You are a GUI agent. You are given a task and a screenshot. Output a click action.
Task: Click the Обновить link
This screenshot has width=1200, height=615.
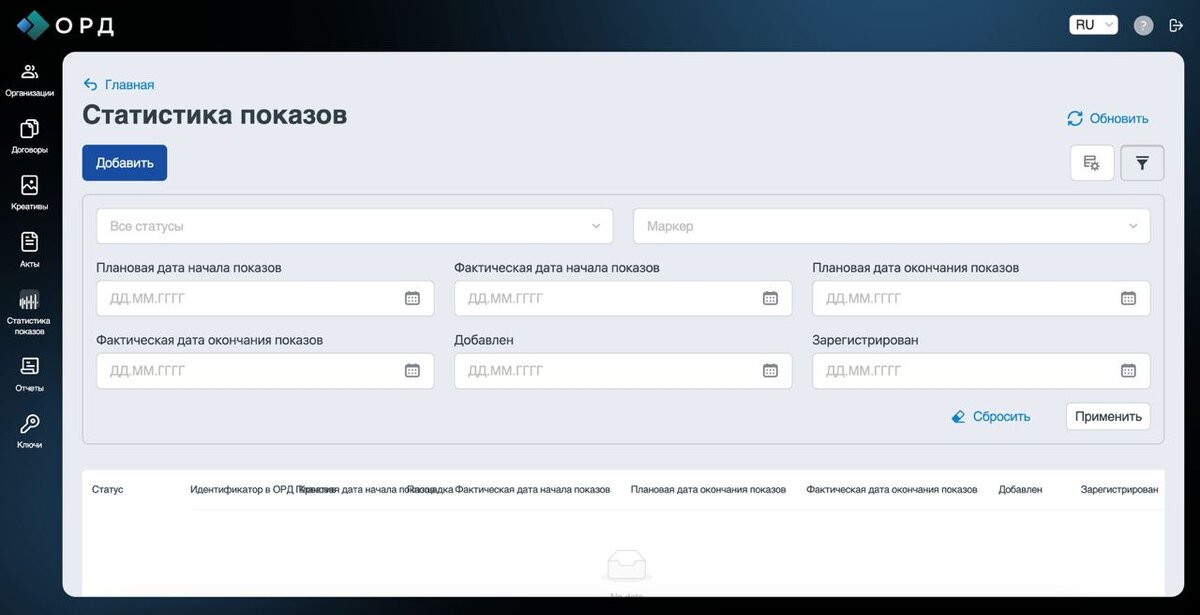1119,118
